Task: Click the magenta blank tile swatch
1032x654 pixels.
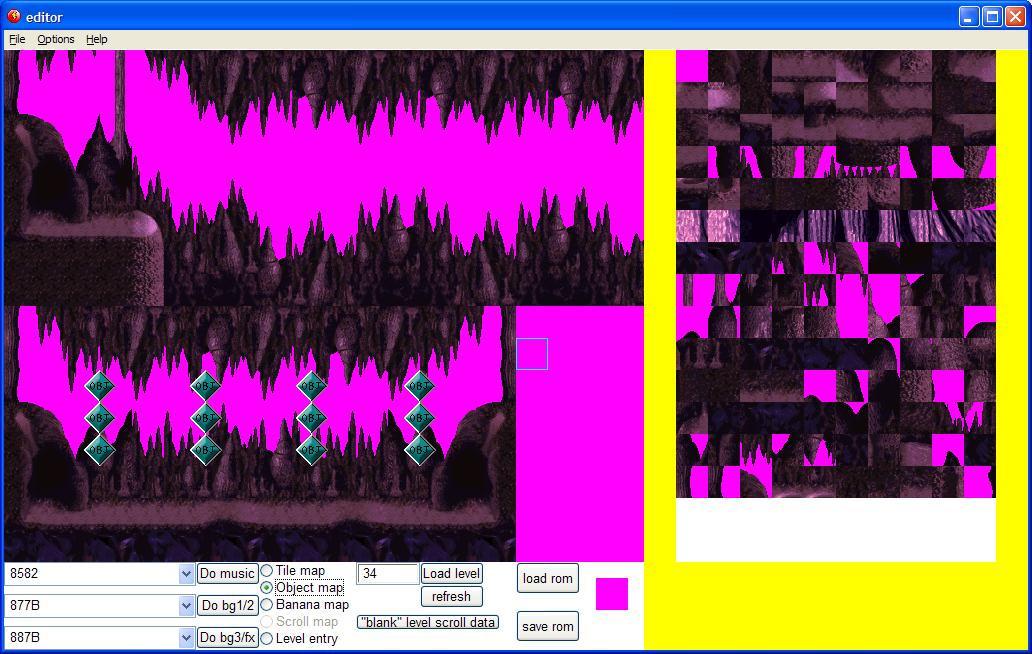Action: 611,593
